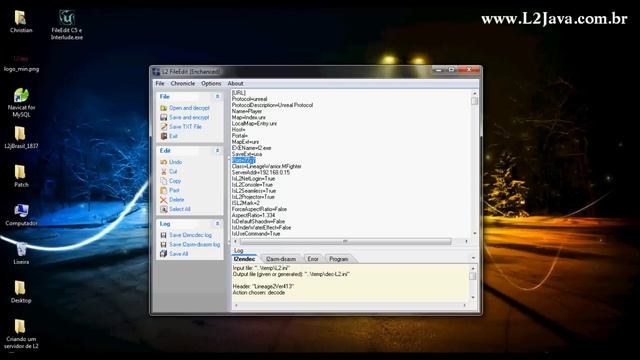This screenshot has height=360, width=640.
Task: Open the Christian folder on desktop
Action: click(20, 22)
